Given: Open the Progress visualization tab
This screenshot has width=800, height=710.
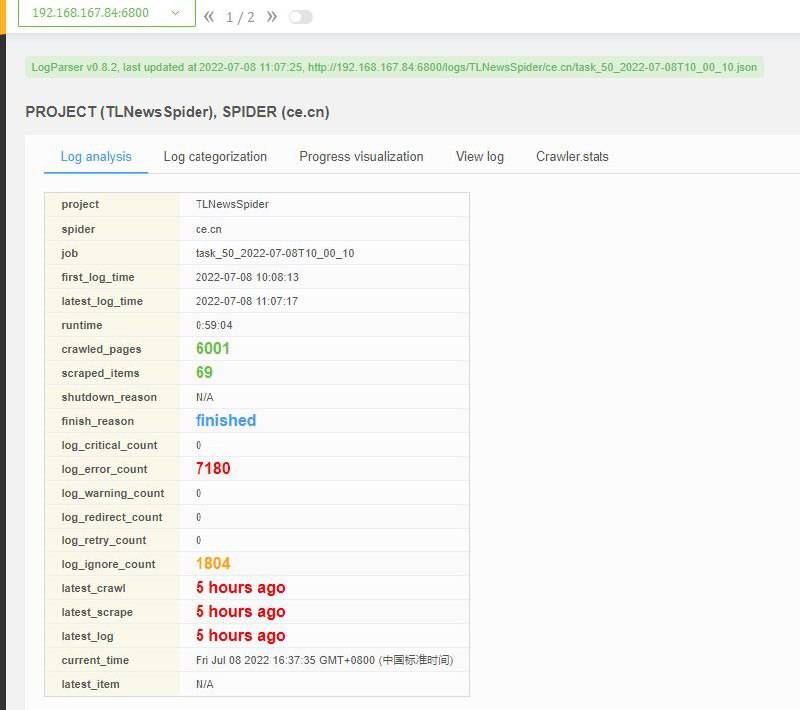Looking at the screenshot, I should click(x=361, y=156).
